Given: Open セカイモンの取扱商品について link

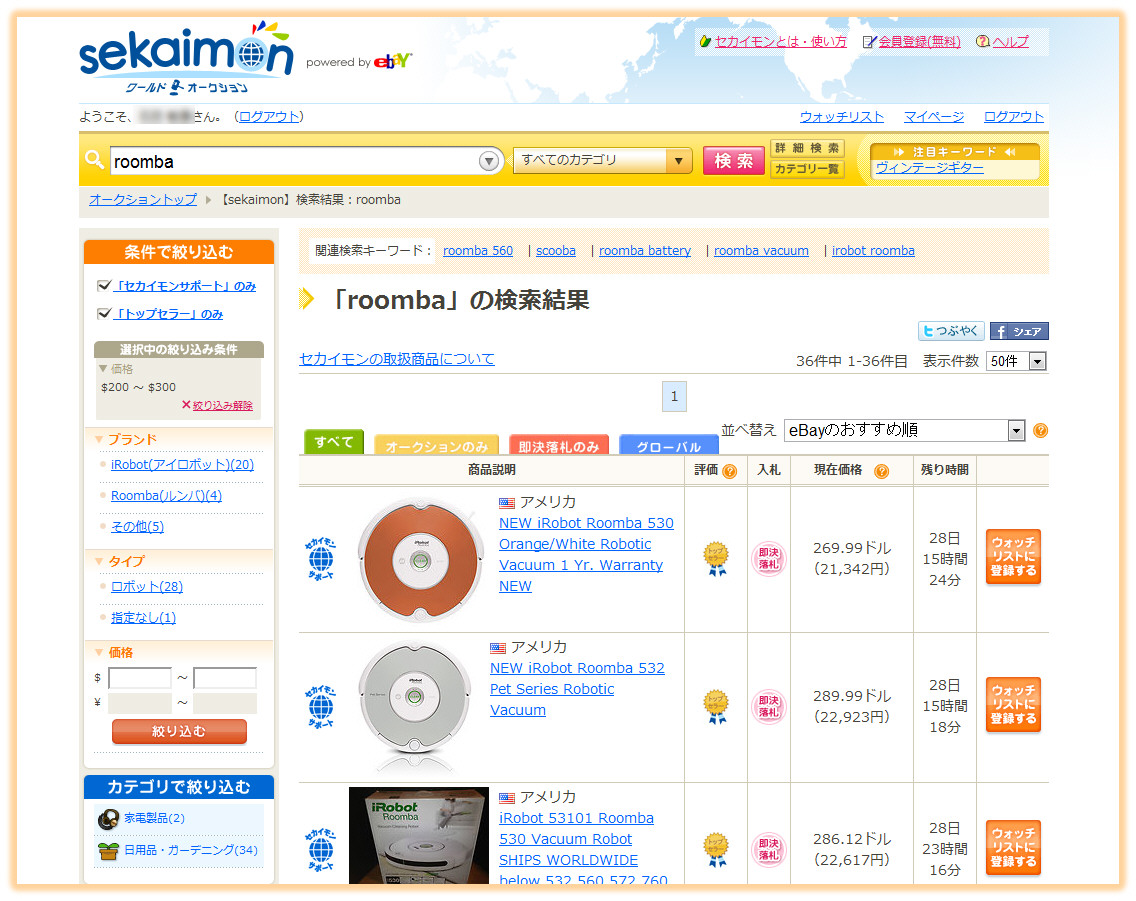Looking at the screenshot, I should pyautogui.click(x=397, y=359).
